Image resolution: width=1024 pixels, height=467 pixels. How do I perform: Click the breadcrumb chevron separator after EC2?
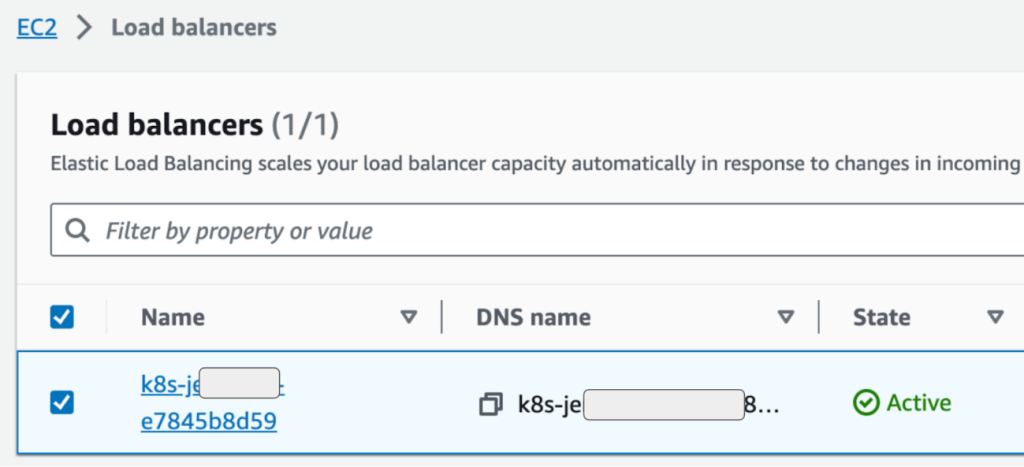(x=84, y=28)
